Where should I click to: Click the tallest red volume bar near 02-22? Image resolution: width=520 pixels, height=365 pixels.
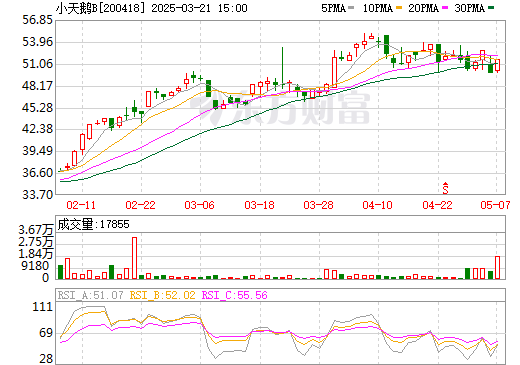click(134, 258)
